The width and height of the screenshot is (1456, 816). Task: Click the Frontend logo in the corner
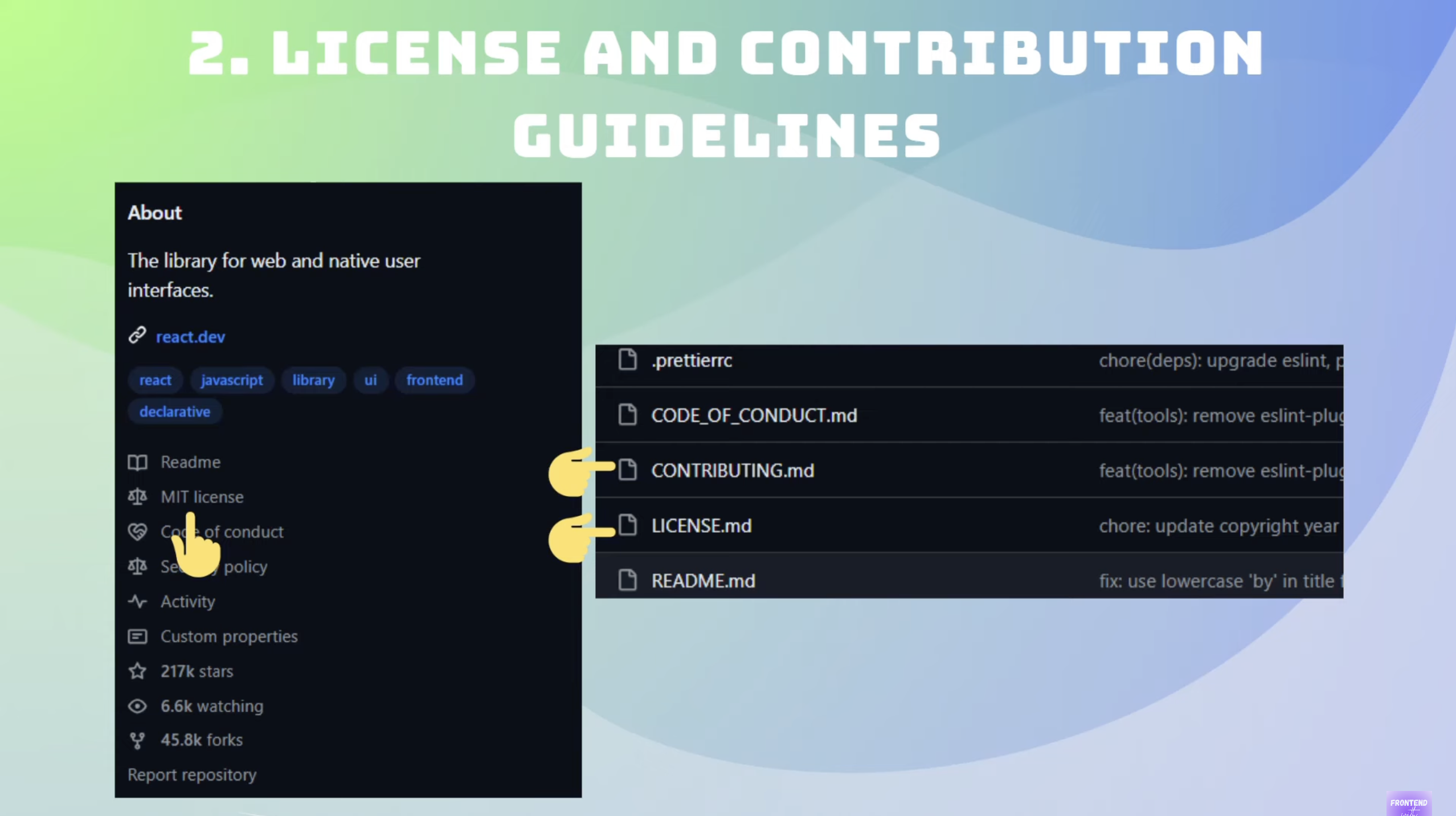[x=1410, y=803]
